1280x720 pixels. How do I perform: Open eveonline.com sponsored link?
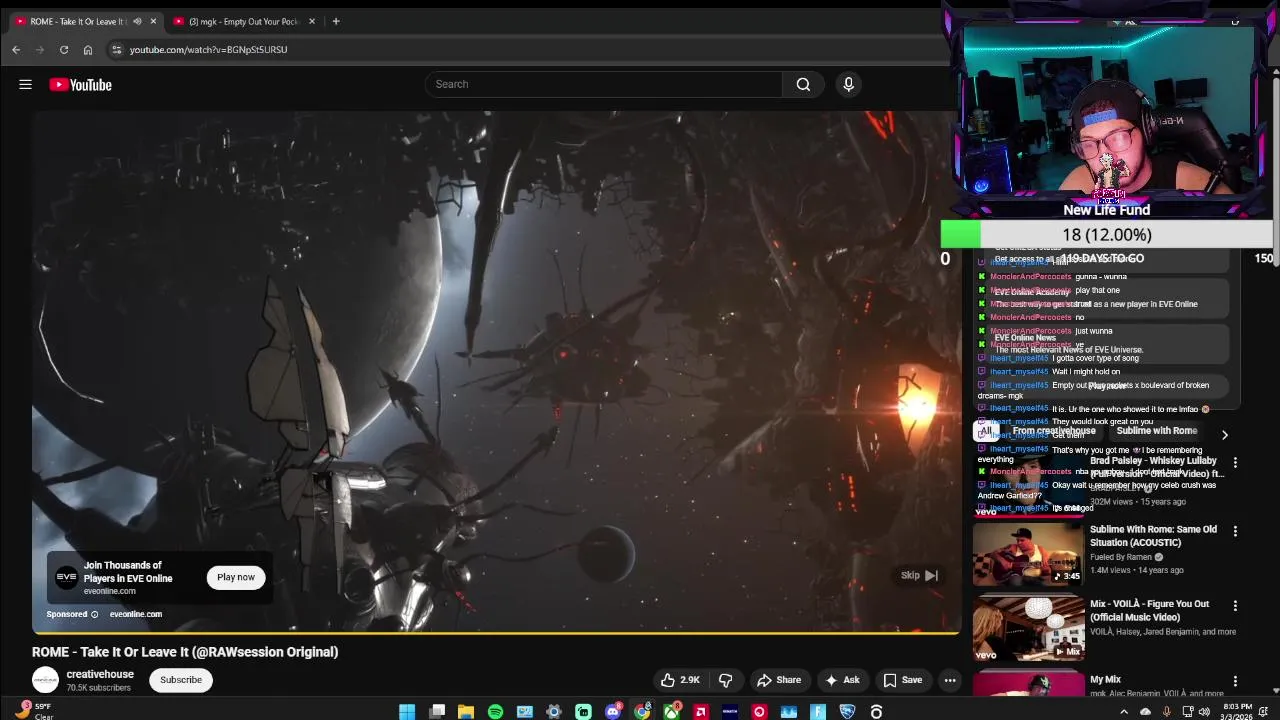pos(135,614)
